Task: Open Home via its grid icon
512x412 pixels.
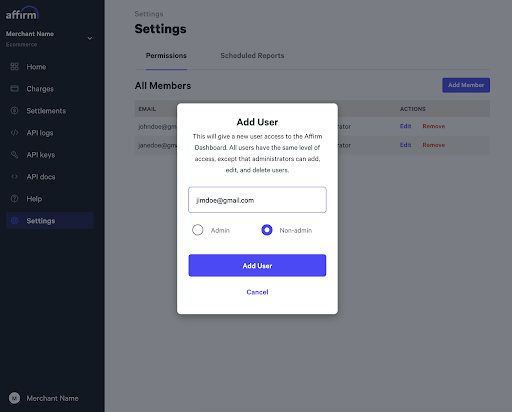Action: pos(14,67)
